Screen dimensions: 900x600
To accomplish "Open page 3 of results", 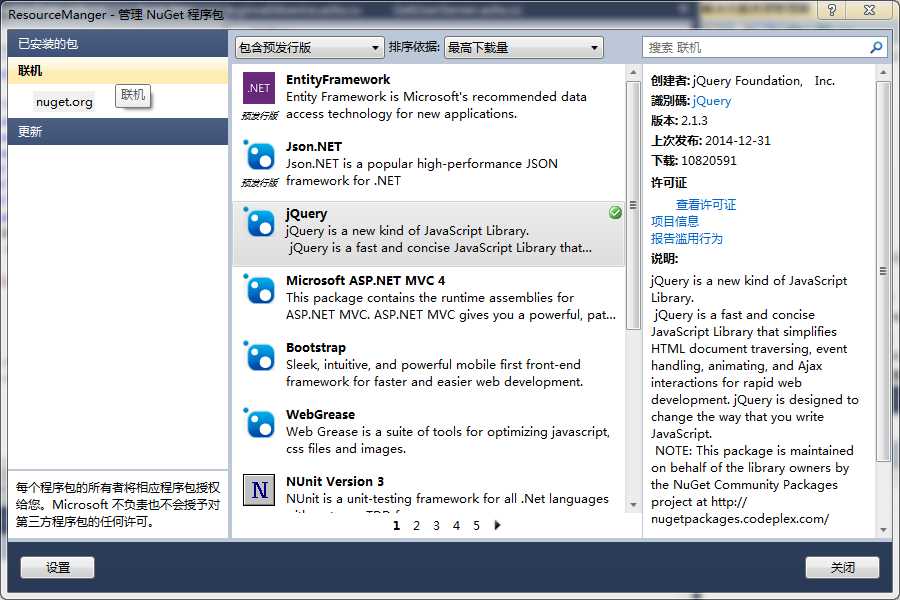I will click(x=436, y=525).
